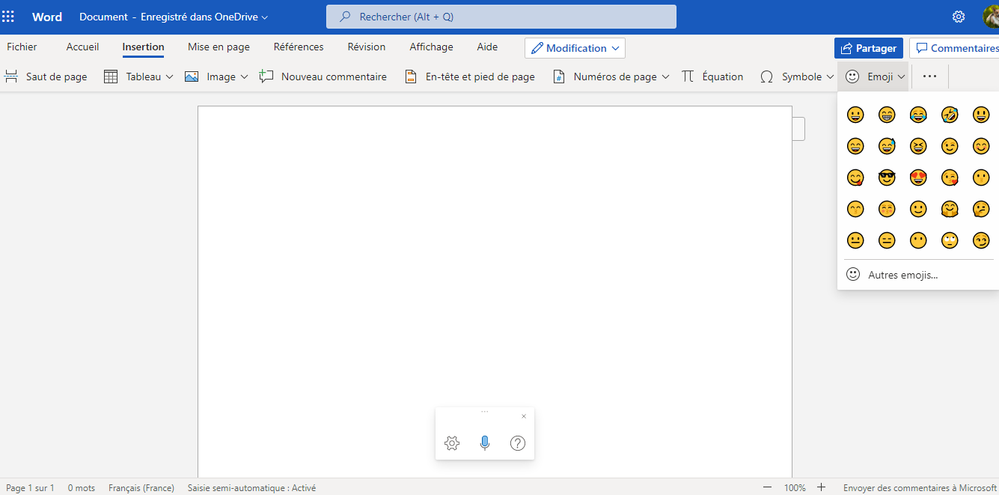Open dictation help question mark

(x=518, y=443)
